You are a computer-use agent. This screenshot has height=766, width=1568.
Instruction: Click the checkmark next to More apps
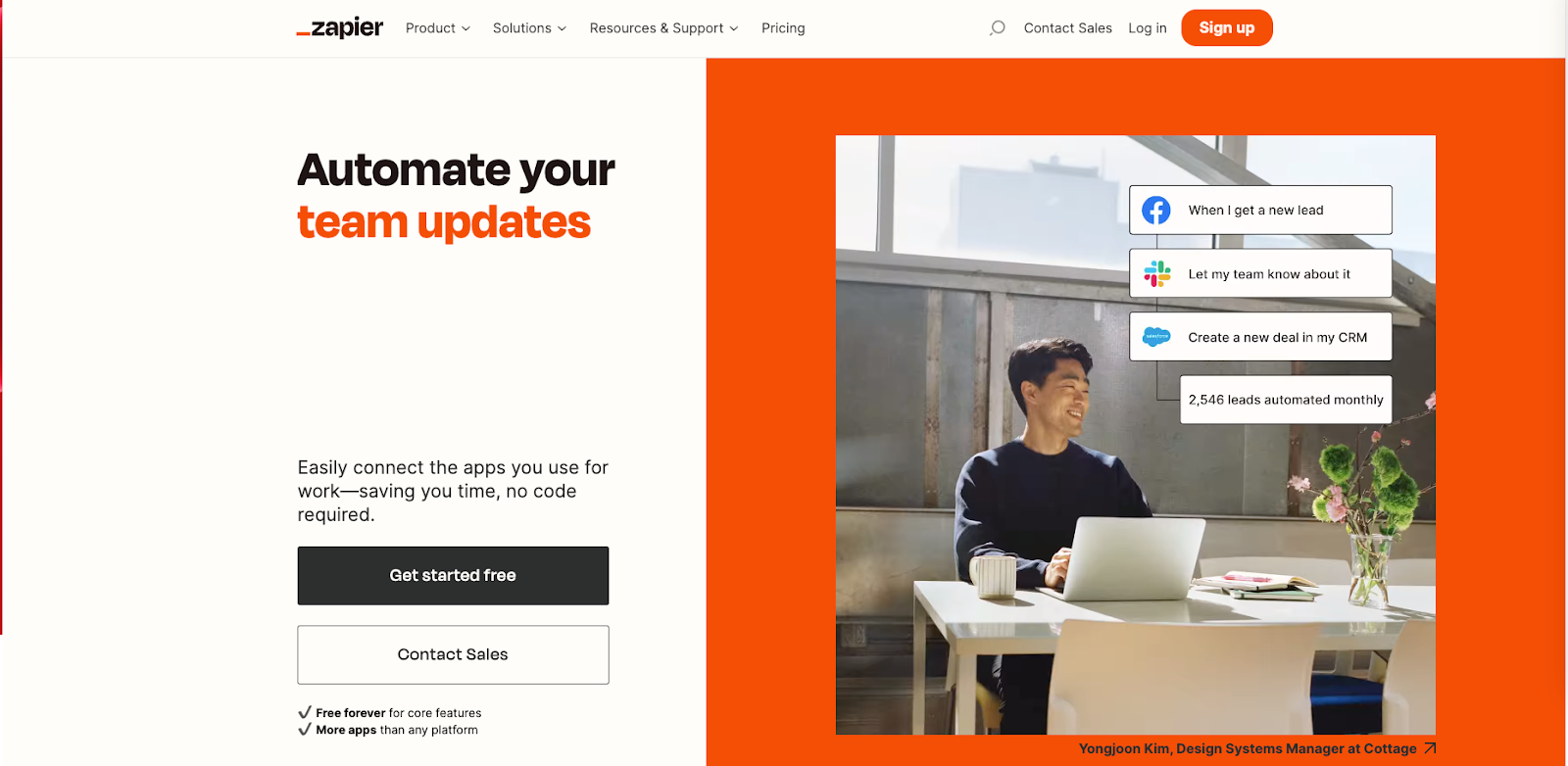[x=305, y=729]
